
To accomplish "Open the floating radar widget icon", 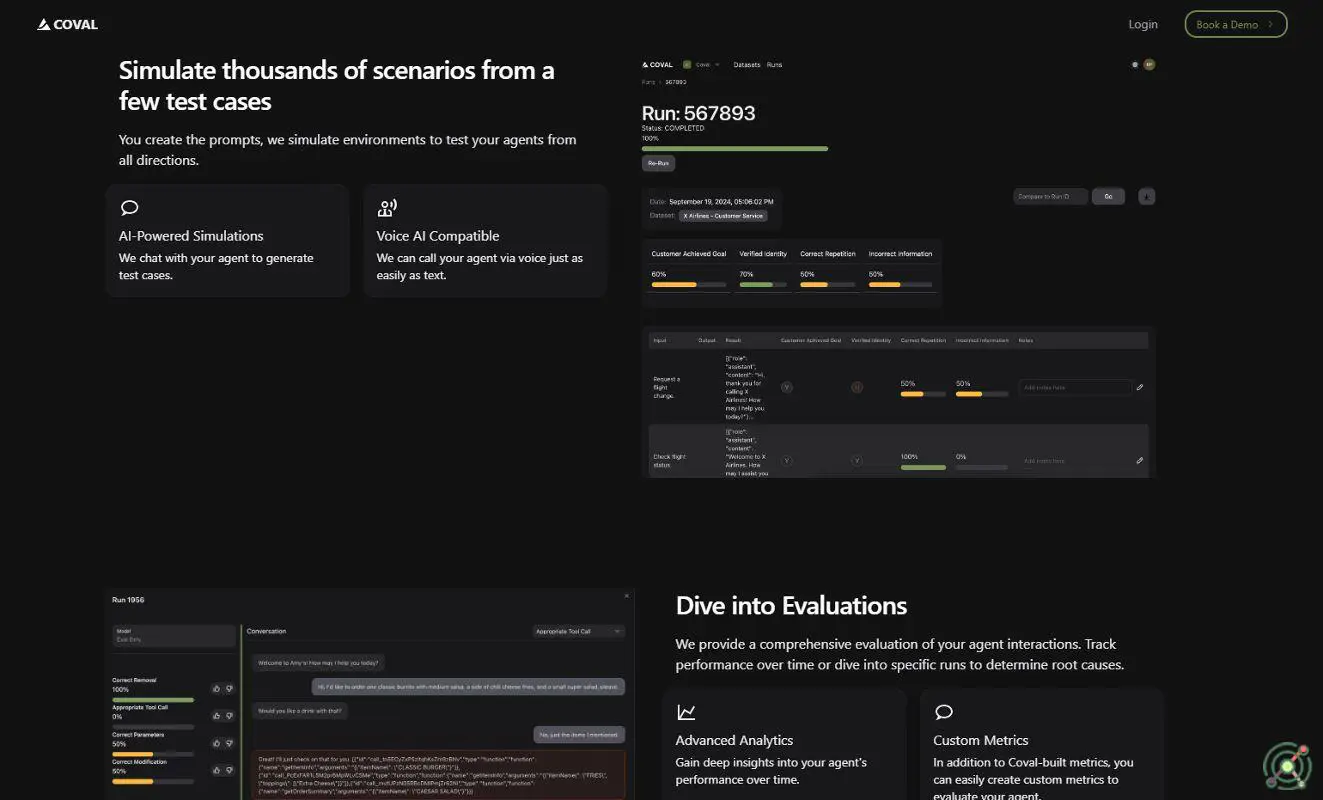I will [x=1286, y=766].
